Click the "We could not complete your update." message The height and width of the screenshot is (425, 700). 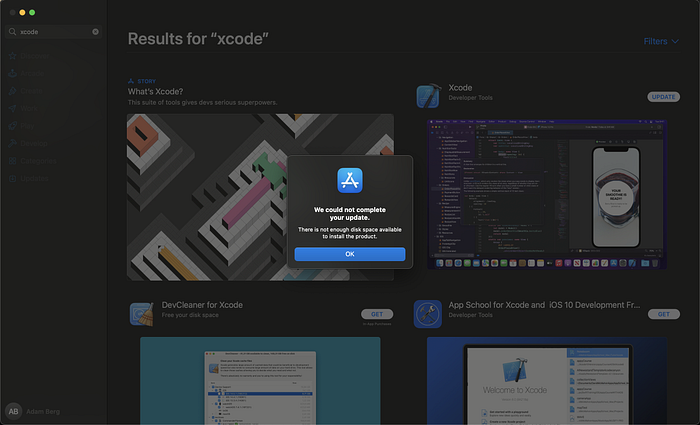point(350,213)
